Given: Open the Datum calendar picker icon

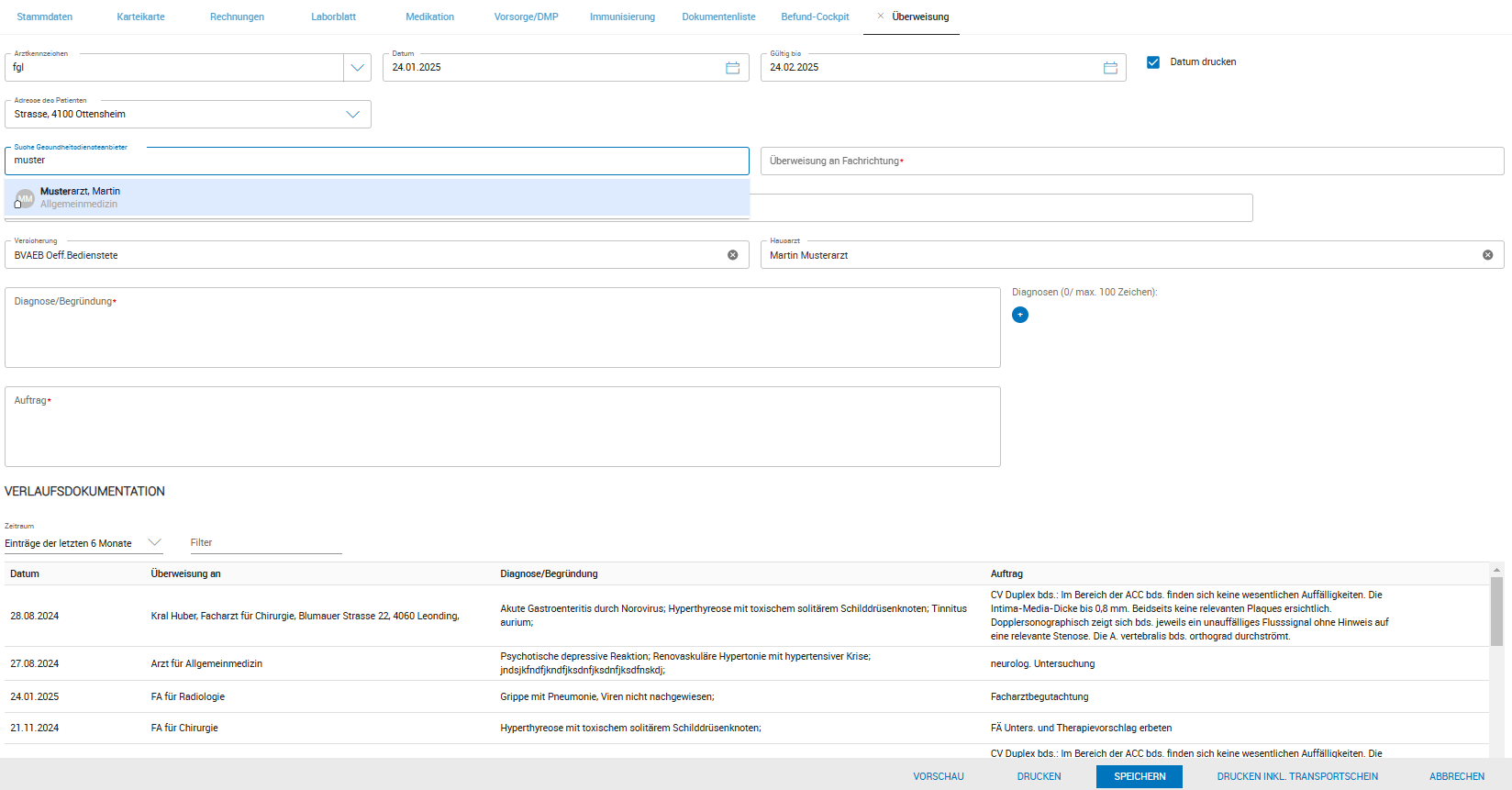Looking at the screenshot, I should (x=732, y=68).
